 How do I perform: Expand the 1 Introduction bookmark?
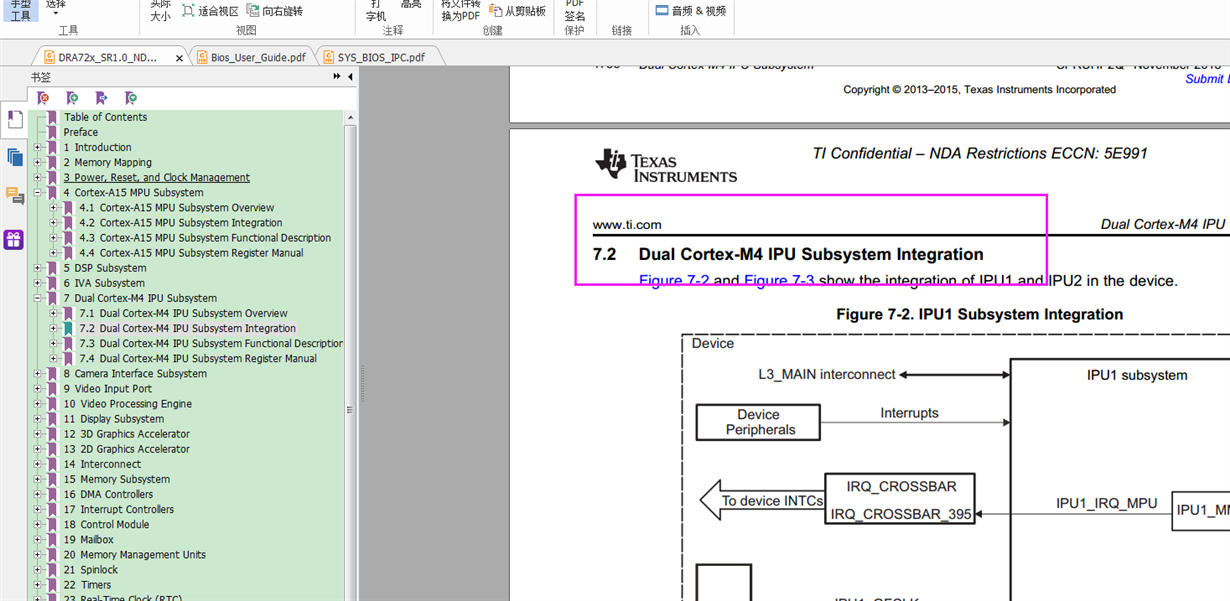tap(38, 147)
